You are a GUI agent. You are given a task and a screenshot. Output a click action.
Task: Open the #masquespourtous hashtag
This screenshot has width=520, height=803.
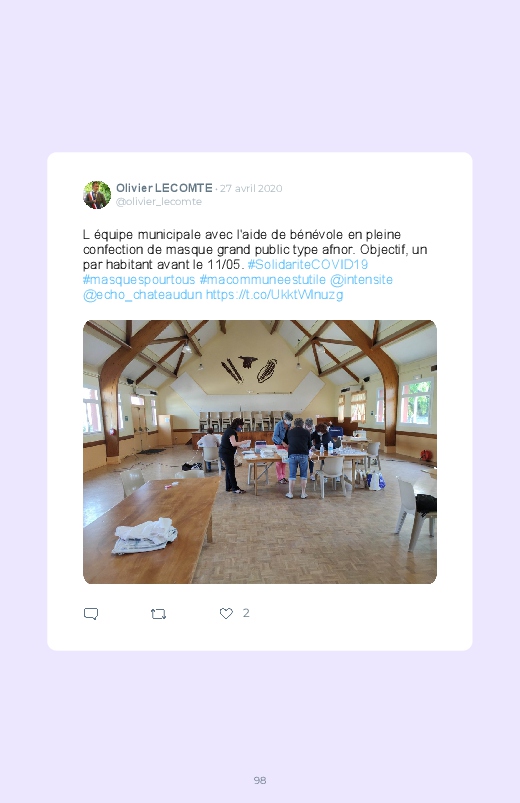click(x=139, y=280)
